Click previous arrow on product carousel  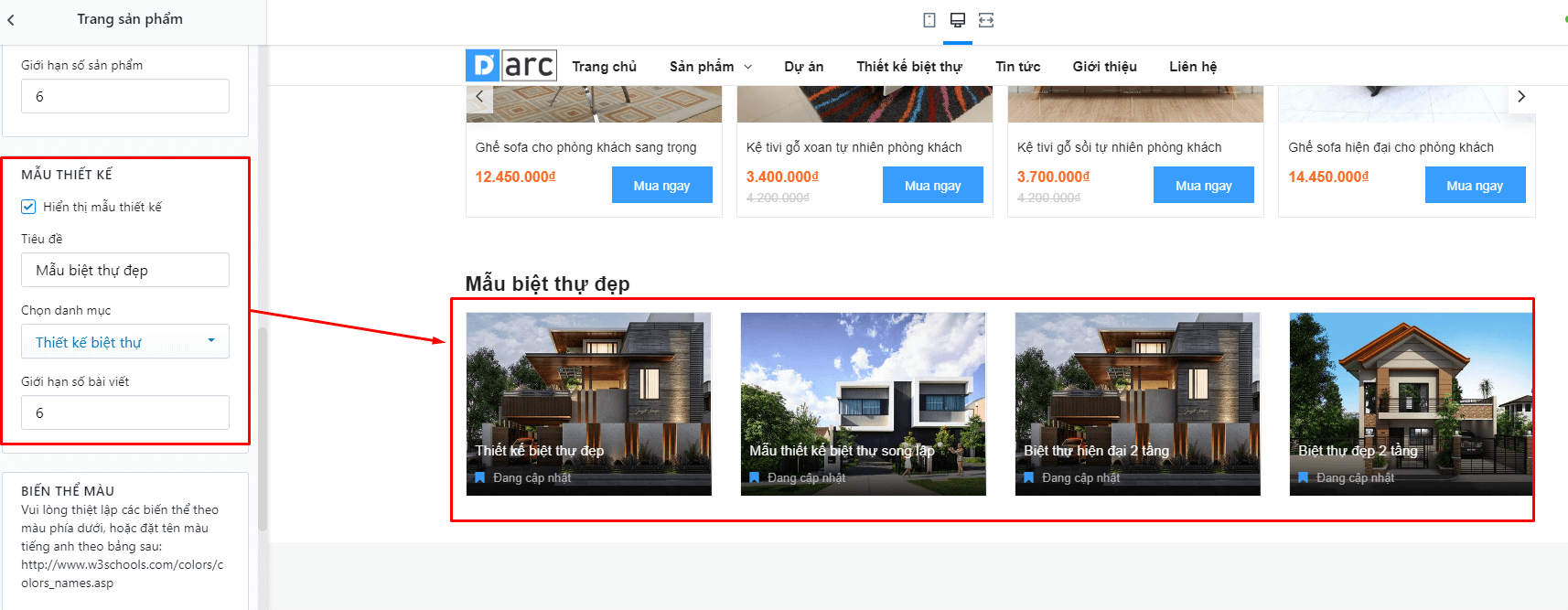tap(479, 96)
